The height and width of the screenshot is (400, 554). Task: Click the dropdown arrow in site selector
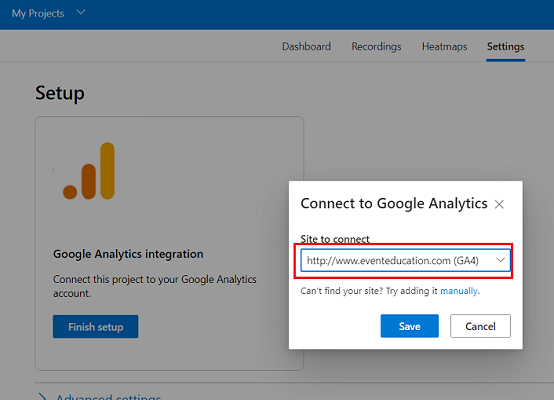(500, 260)
